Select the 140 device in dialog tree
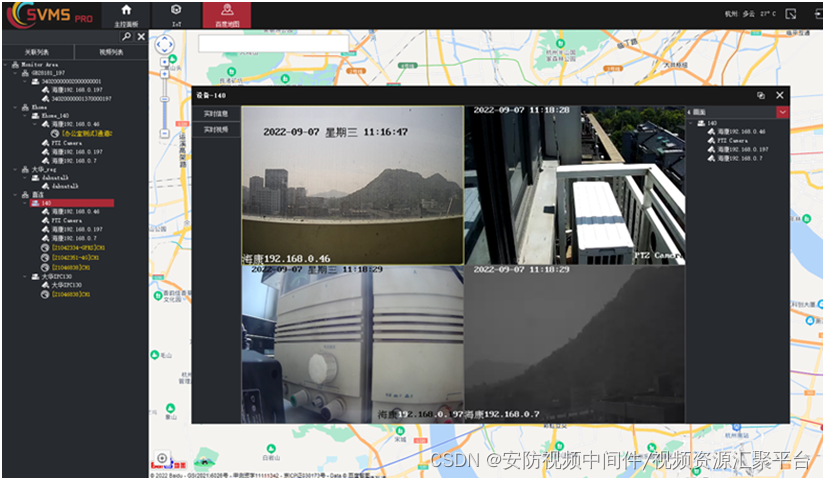825x480 pixels. [x=711, y=123]
